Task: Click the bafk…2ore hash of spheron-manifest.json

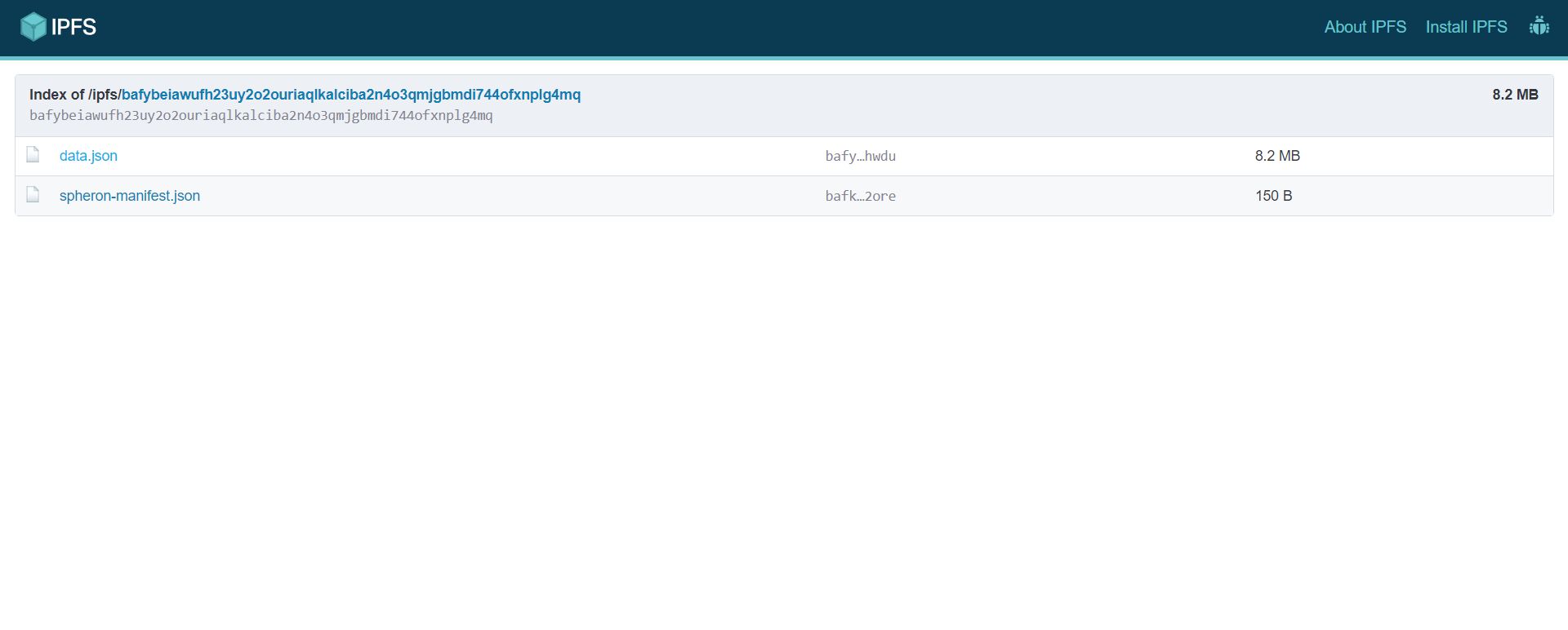Action: coord(860,196)
